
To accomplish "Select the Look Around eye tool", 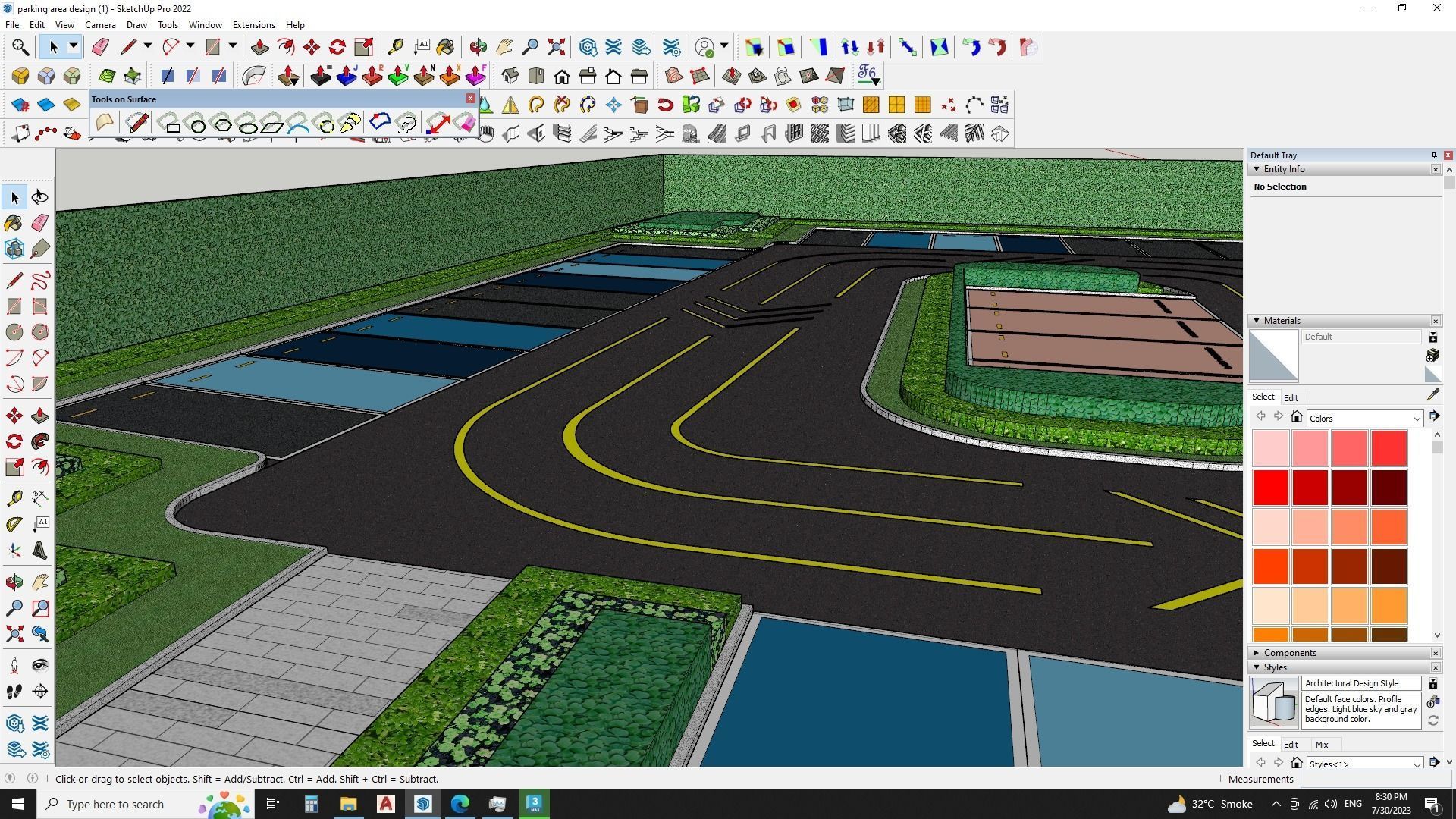I will point(40,666).
